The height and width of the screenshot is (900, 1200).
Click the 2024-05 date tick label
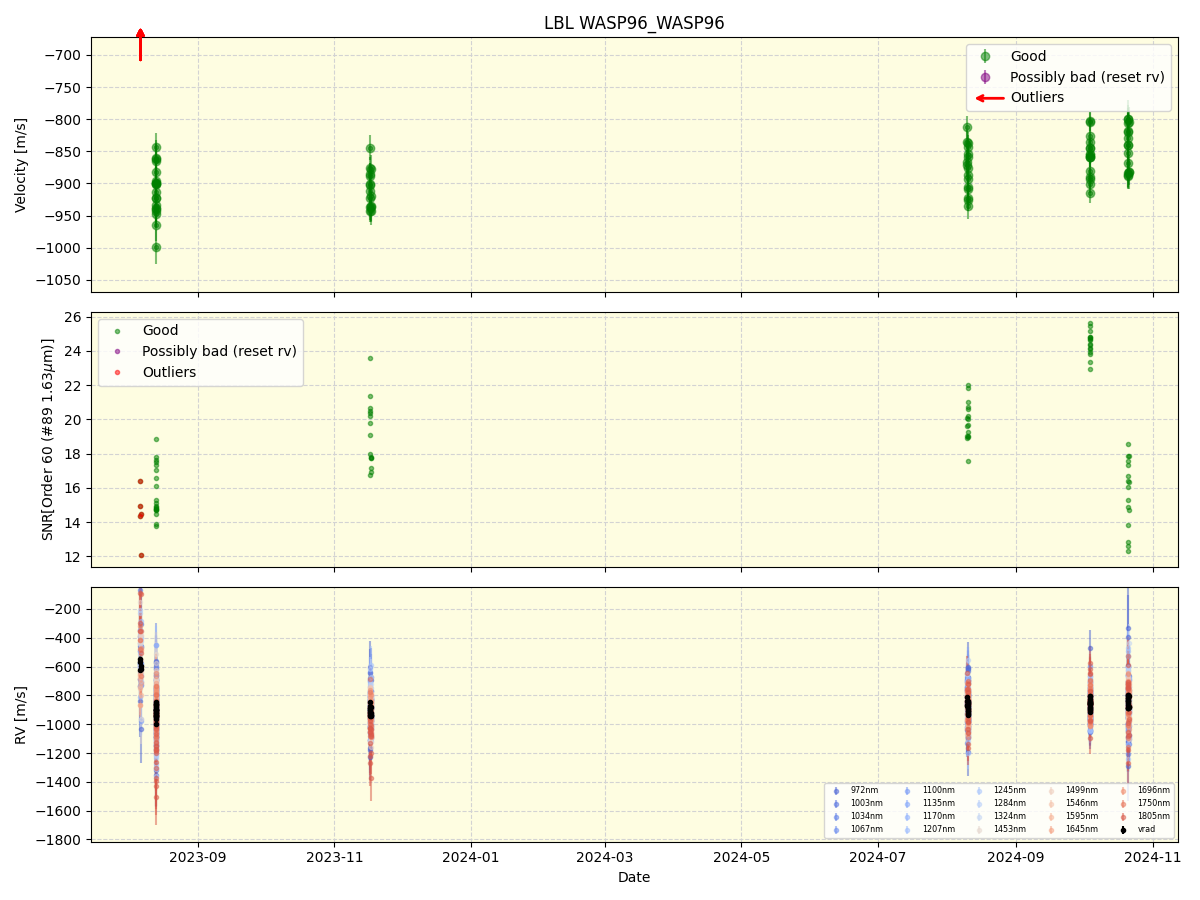[x=742, y=857]
